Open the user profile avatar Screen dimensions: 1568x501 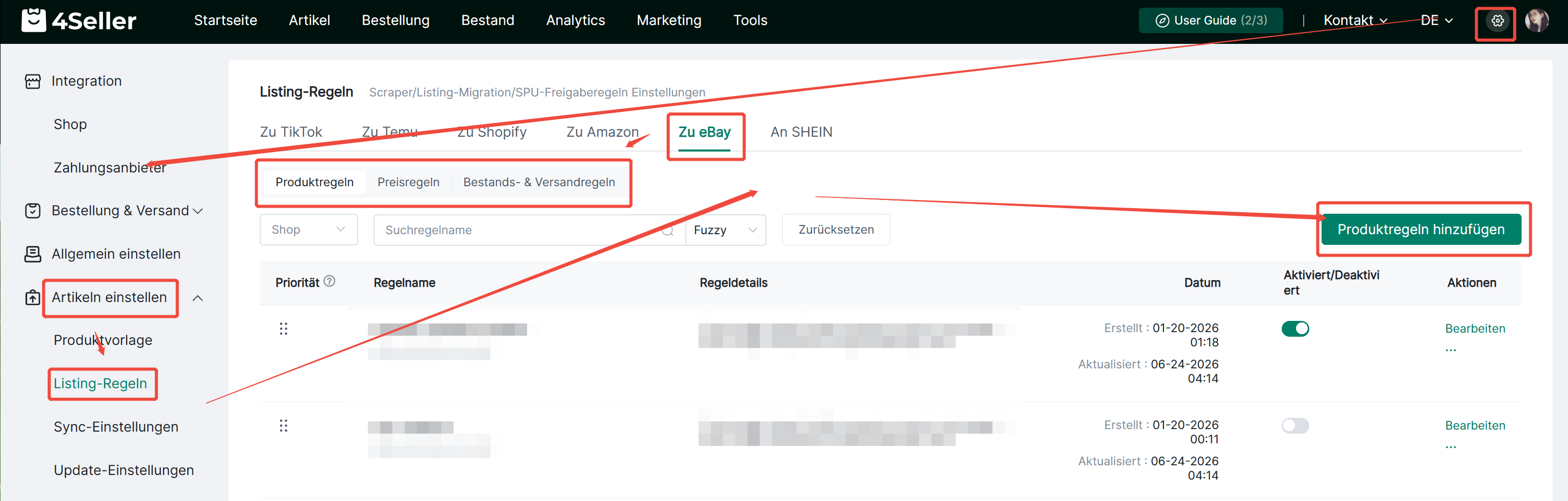(1536, 21)
